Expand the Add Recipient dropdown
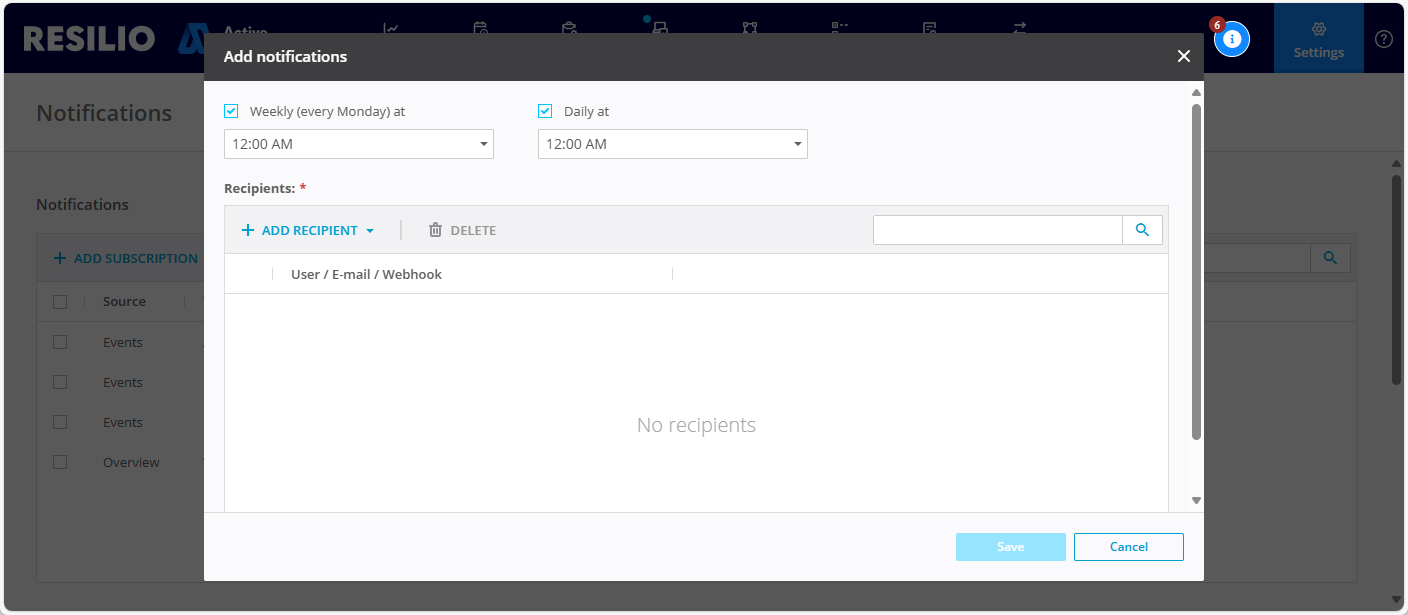This screenshot has height=615, width=1408. click(x=307, y=229)
